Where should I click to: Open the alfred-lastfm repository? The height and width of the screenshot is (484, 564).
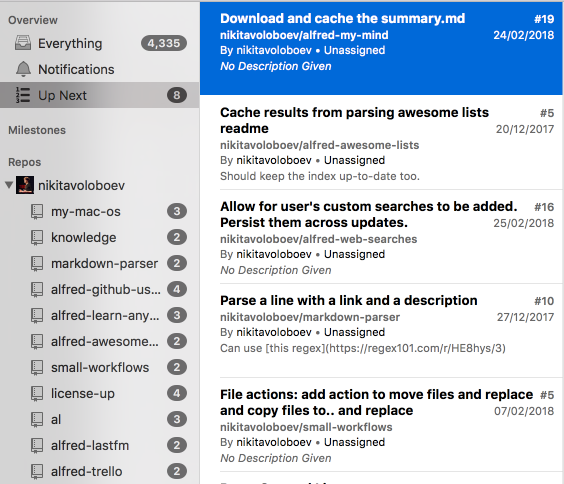coord(100,446)
